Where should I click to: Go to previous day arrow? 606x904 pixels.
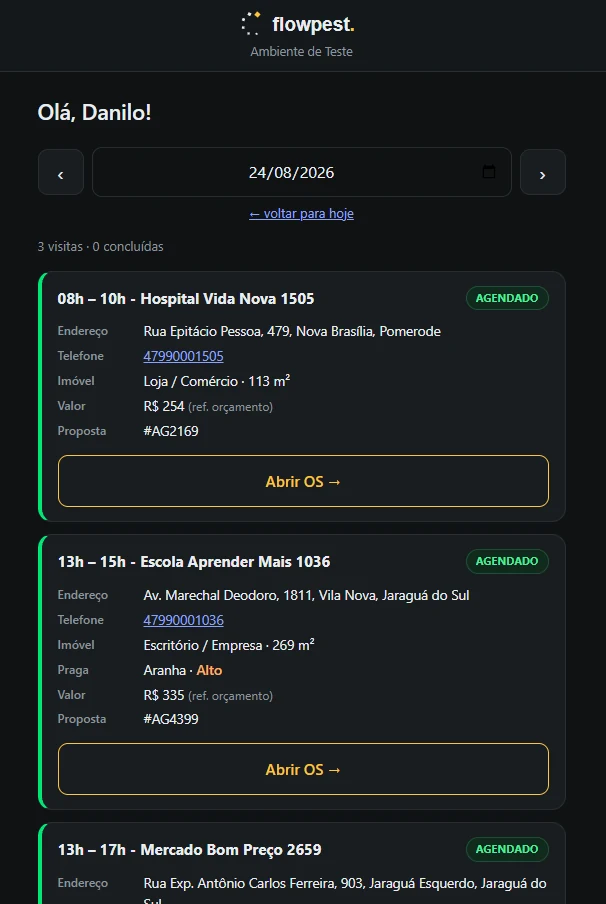coord(61,172)
